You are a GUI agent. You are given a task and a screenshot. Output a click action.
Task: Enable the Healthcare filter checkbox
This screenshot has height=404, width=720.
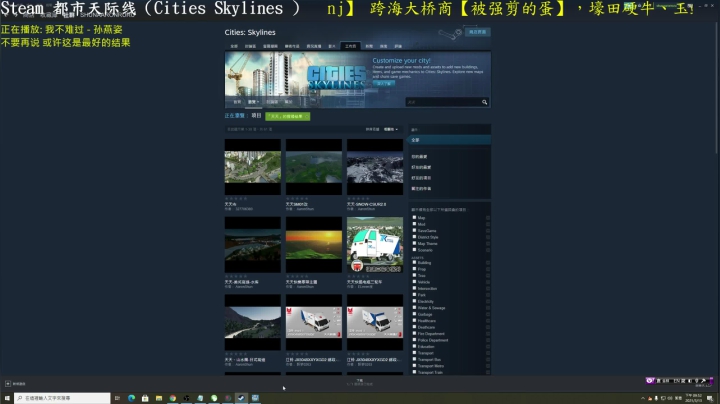[414, 320]
